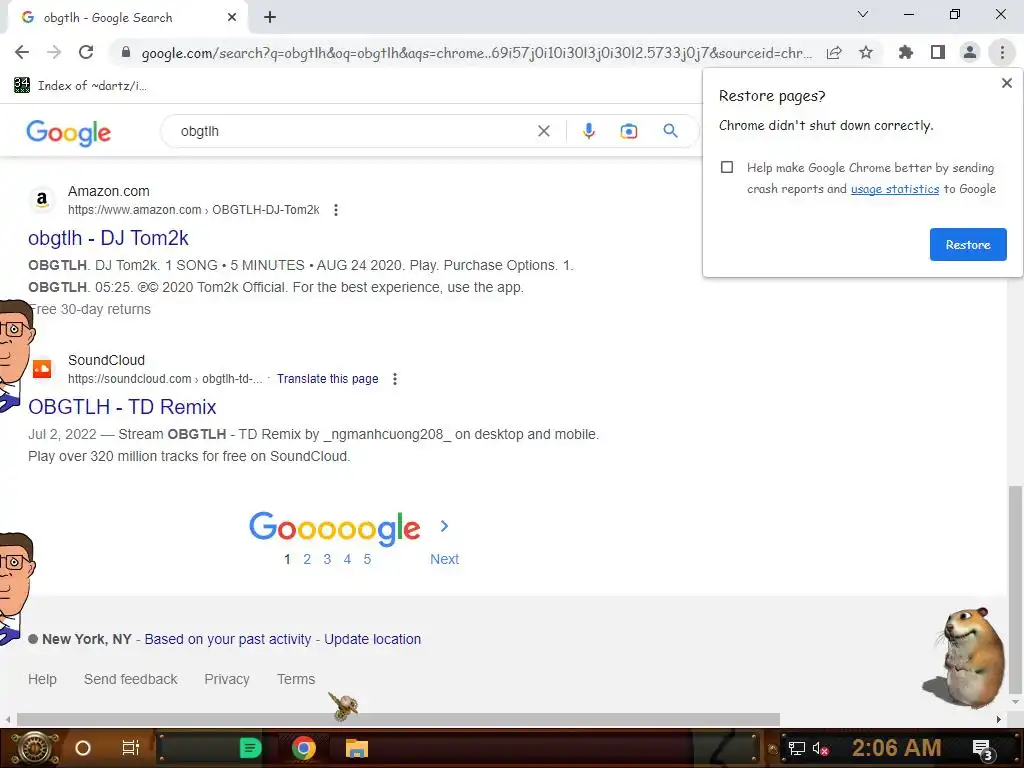Open the green notes app in taskbar
The image size is (1024, 768).
pos(250,748)
